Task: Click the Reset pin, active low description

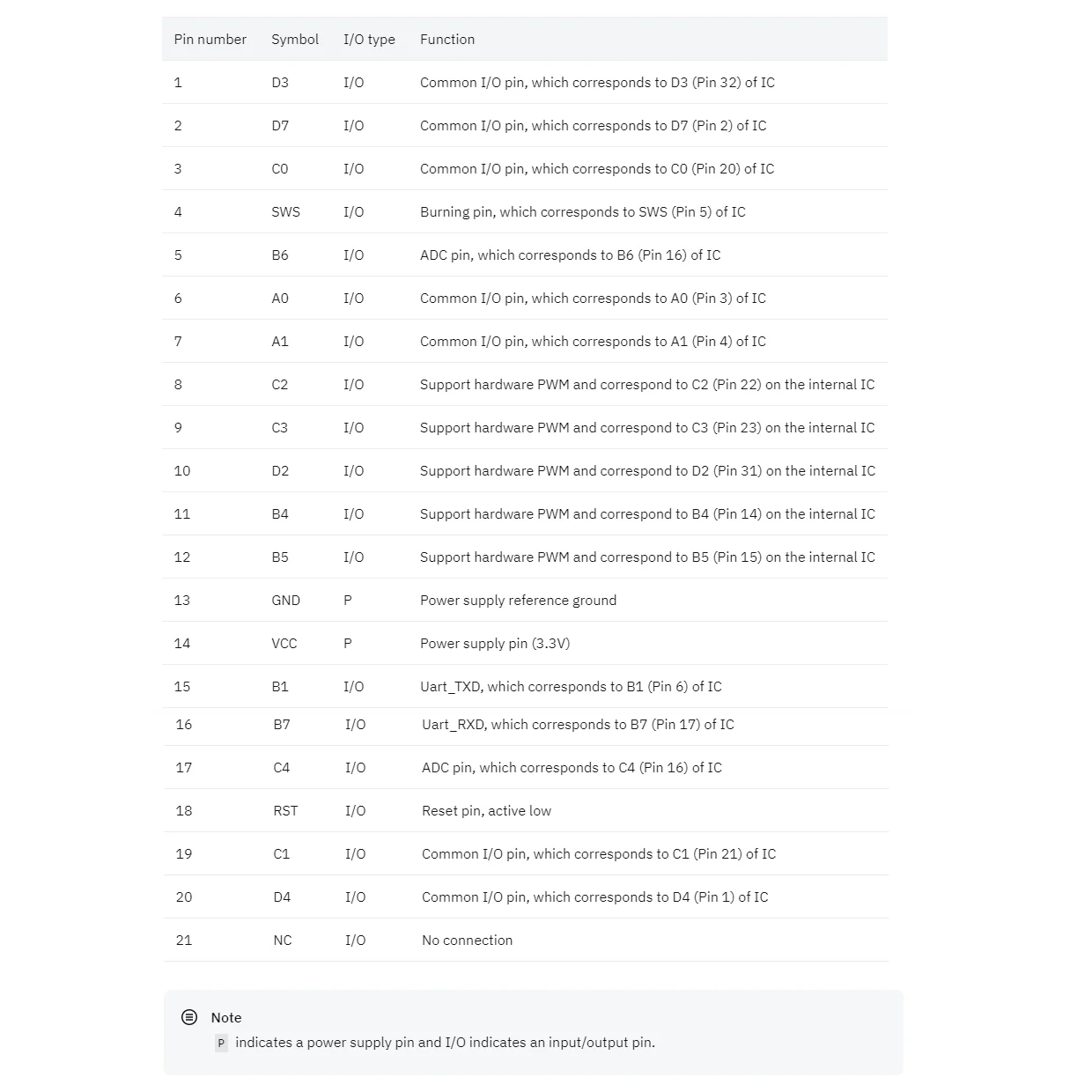Action: point(486,811)
